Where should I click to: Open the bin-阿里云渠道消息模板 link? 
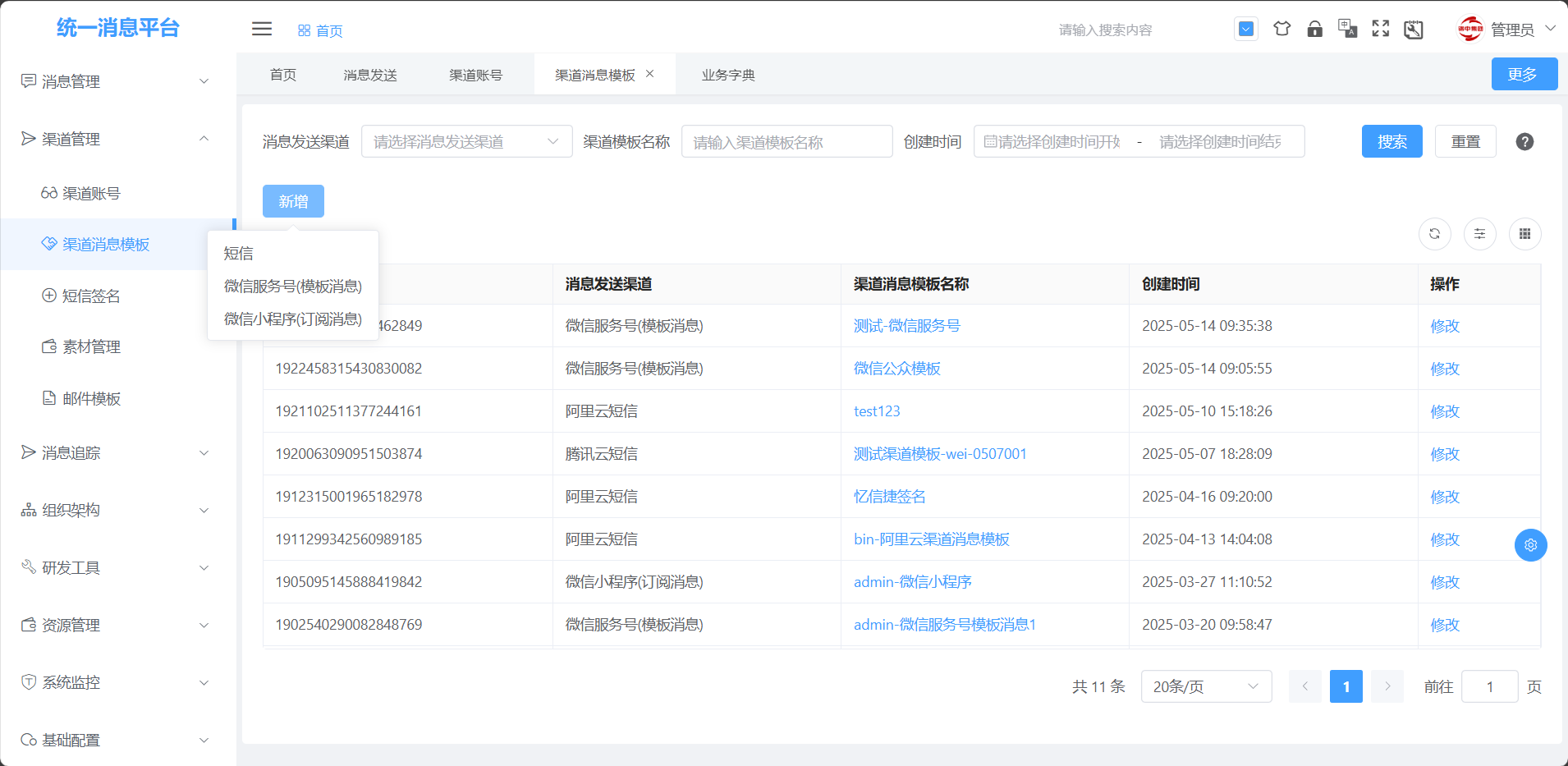coord(932,539)
